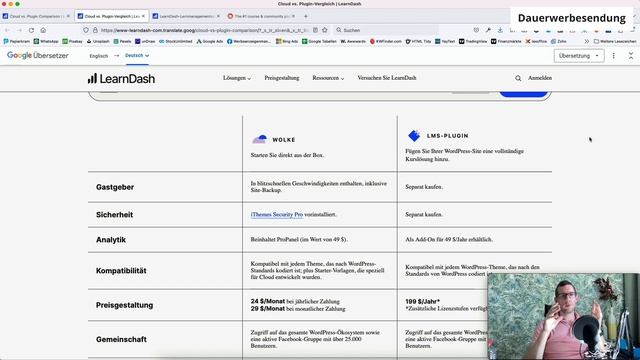
Task: Open the Pixabay bookmark
Action: (73, 41)
